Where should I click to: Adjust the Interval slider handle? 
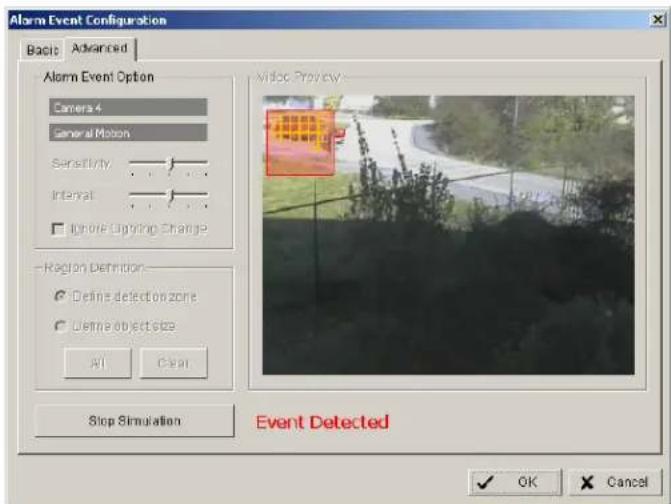coord(171,195)
